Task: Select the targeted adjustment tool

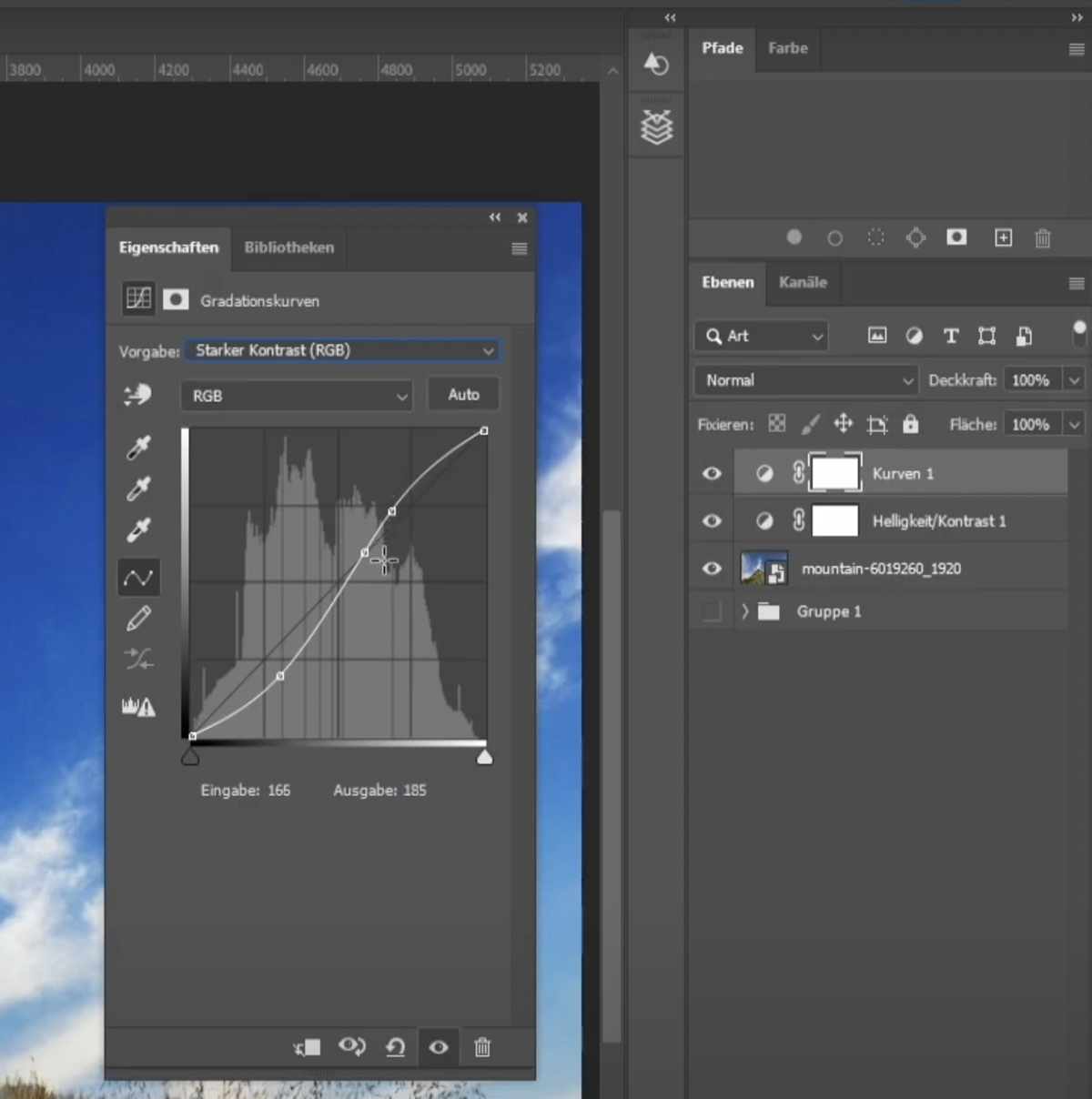Action: click(138, 395)
